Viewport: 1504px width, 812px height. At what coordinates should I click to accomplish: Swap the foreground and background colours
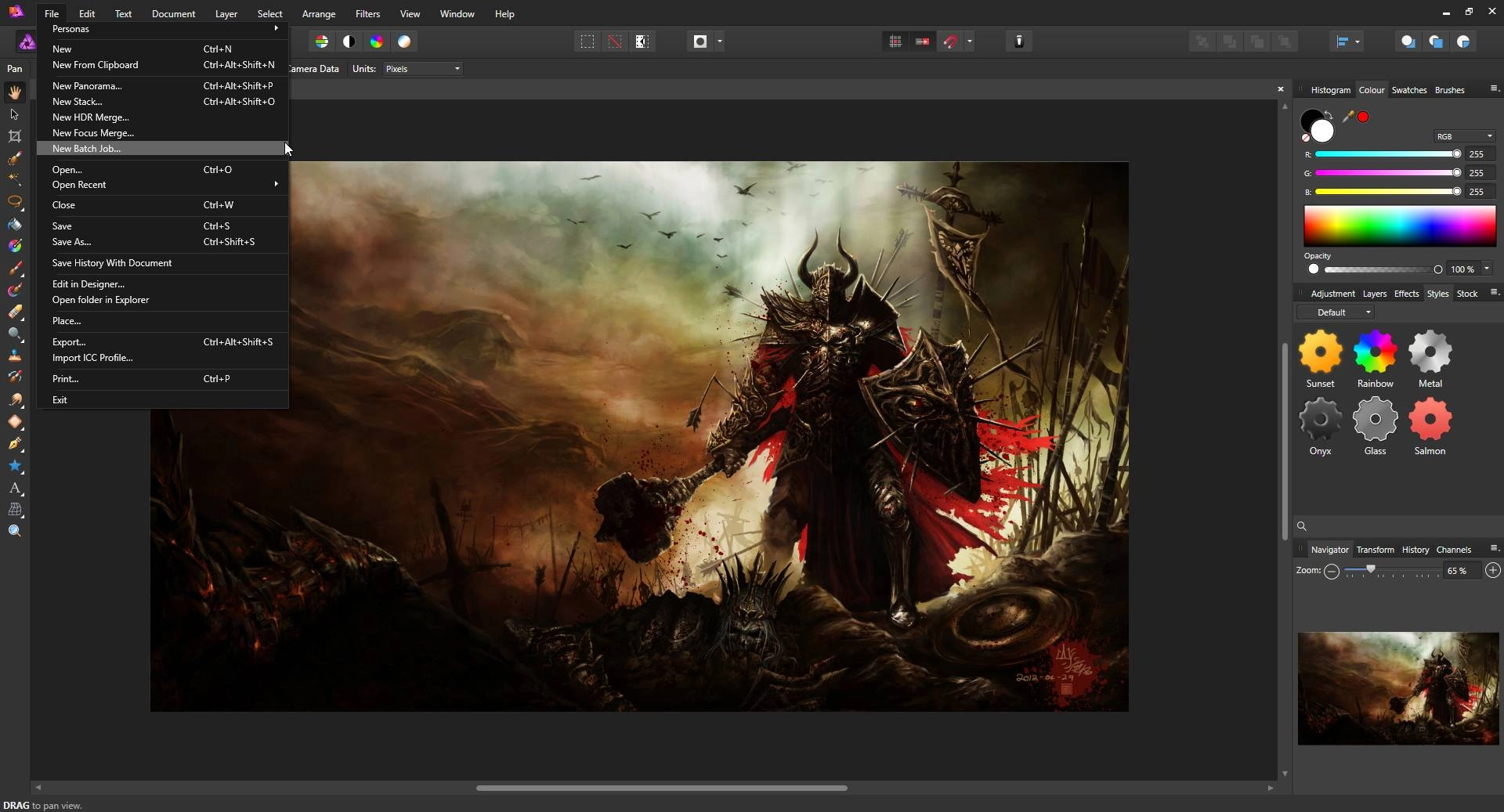pyautogui.click(x=1329, y=115)
